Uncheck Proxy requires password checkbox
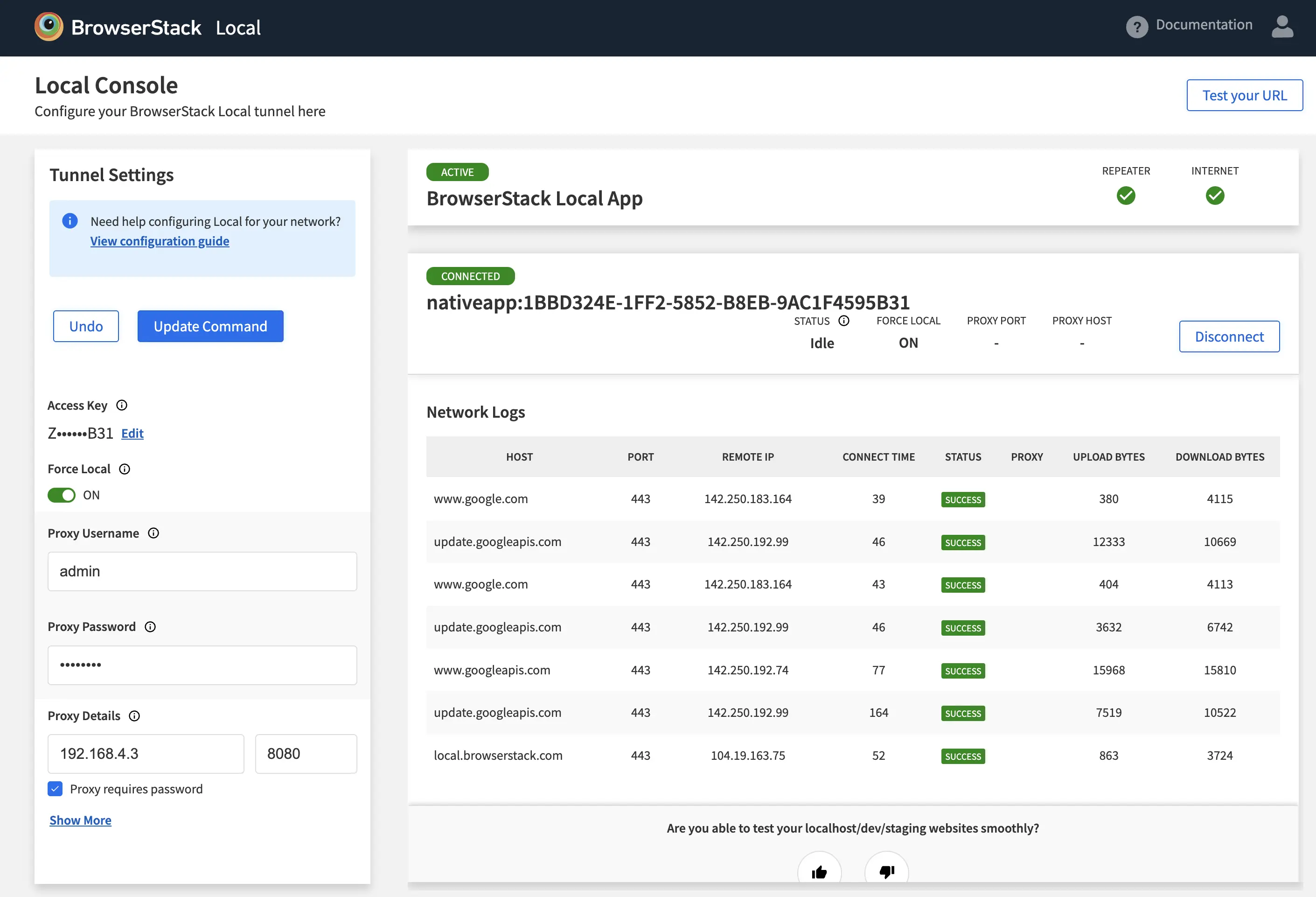 pyautogui.click(x=55, y=789)
